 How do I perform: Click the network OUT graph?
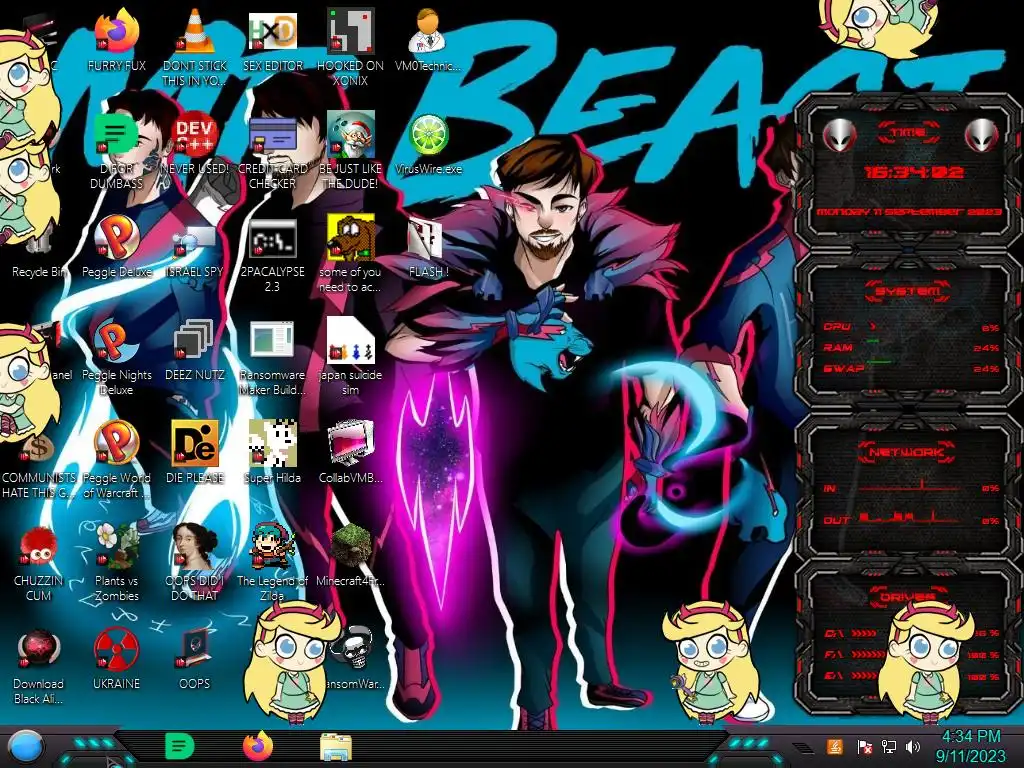tap(910, 519)
